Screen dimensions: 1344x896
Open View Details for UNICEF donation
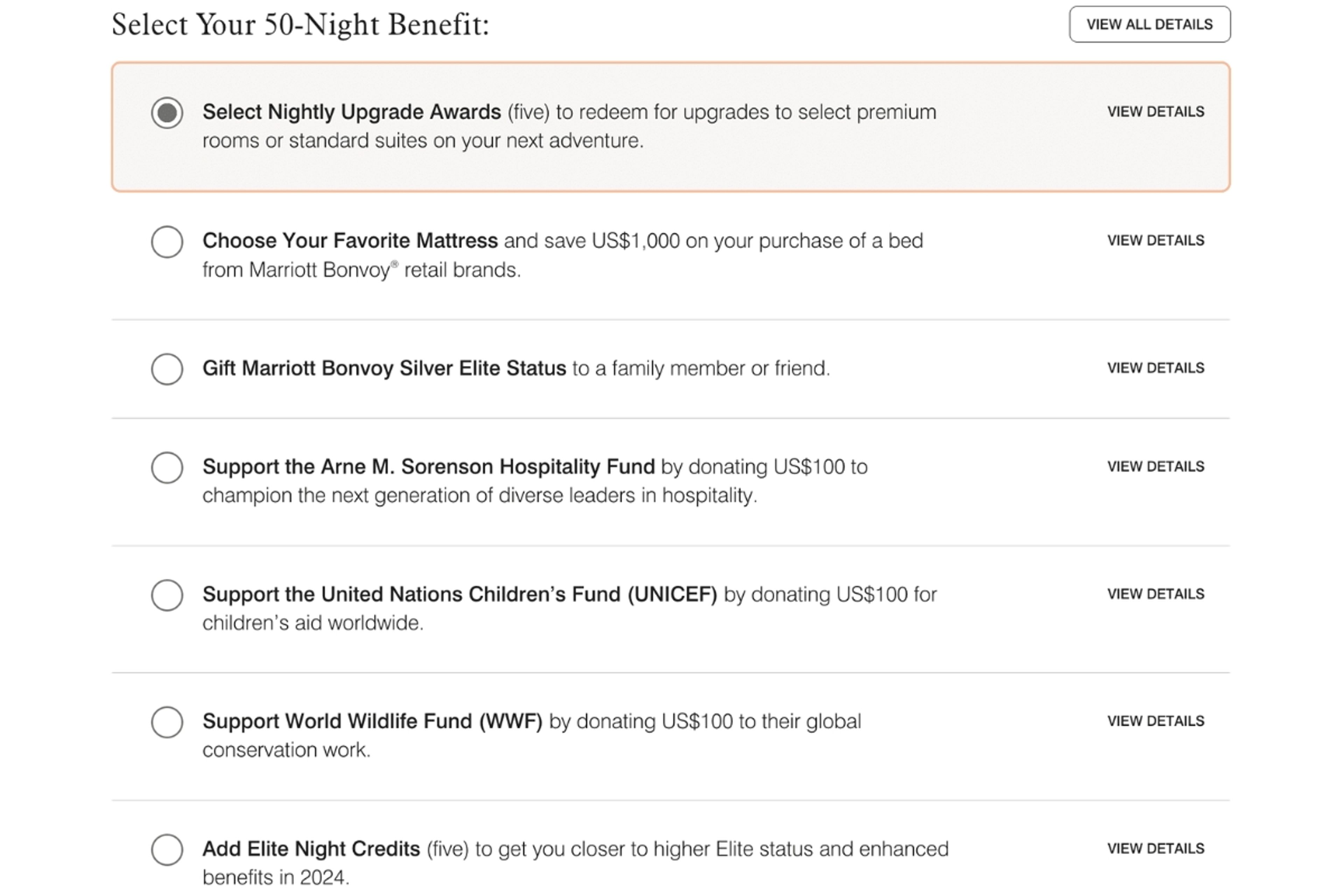click(x=1155, y=594)
